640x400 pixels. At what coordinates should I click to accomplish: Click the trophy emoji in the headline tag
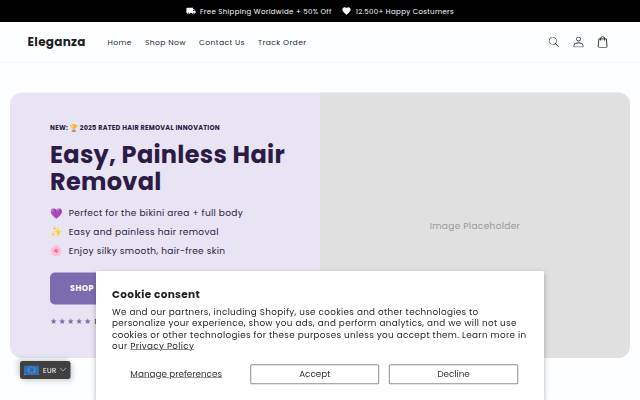[74, 128]
